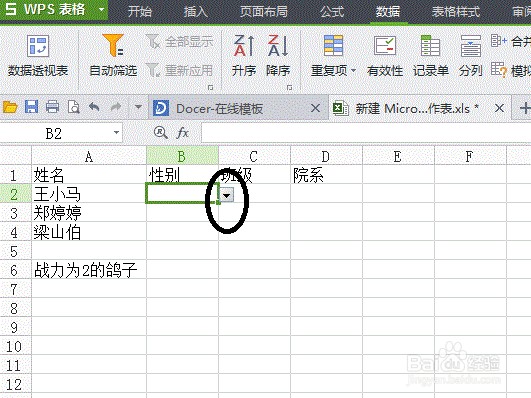Image resolution: width=531 pixels, height=398 pixels.
Task: Open Print Preview icon
Action: [x=73, y=107]
